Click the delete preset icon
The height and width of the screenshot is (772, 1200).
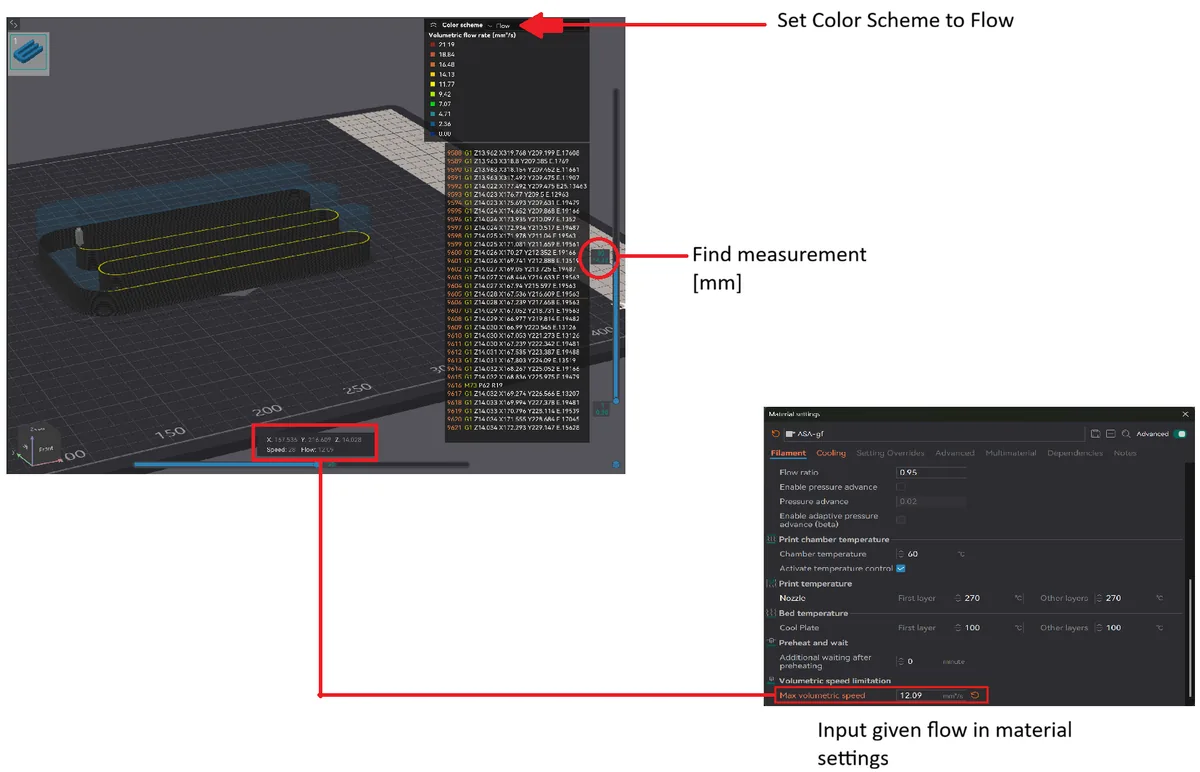(1110, 434)
